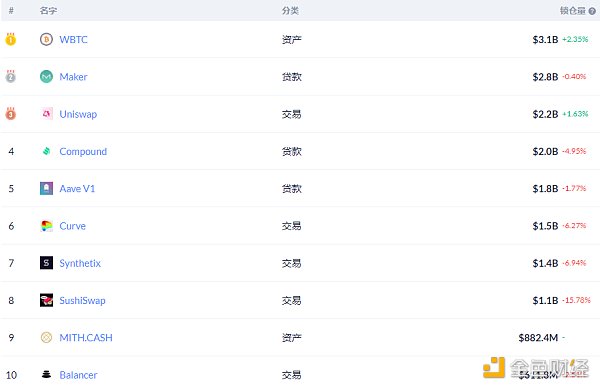Click the Balancer stacked-stones icon
Screen dimensions: 600x389
[46, 375]
